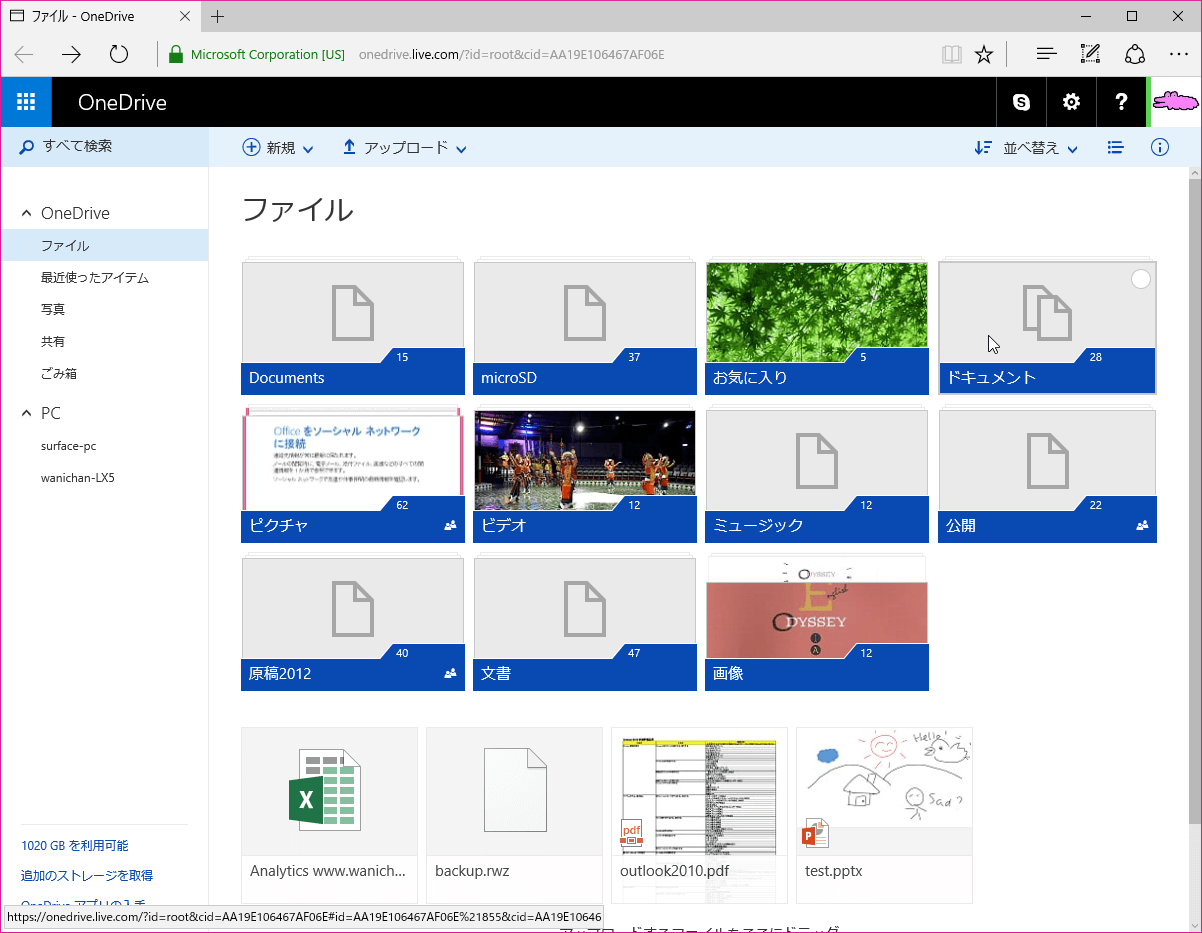The image size is (1202, 933).
Task: Open the backup.rwz file
Action: (x=514, y=815)
